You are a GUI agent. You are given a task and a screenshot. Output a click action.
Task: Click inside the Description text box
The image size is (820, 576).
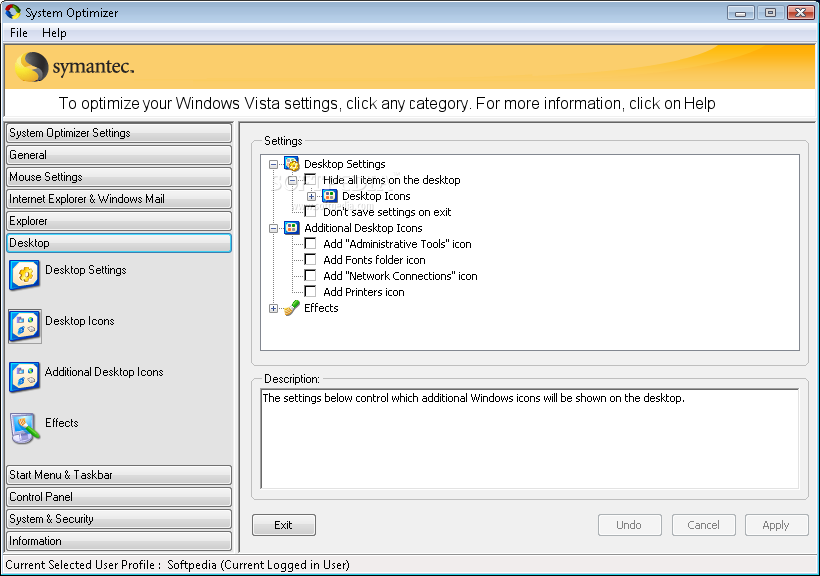coord(530,438)
